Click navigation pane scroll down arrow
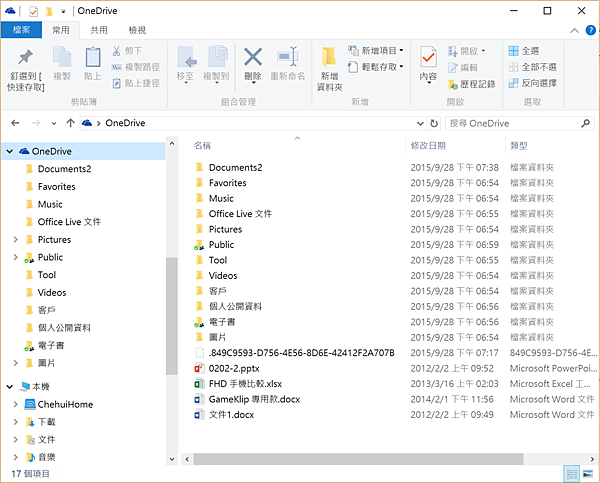 [x=172, y=459]
